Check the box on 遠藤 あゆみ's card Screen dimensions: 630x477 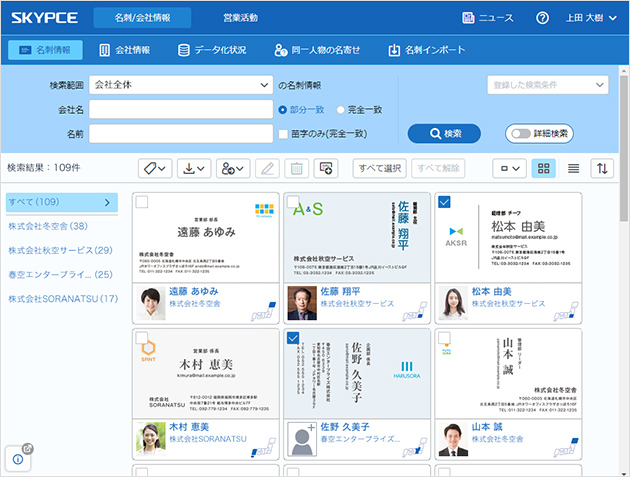(142, 202)
